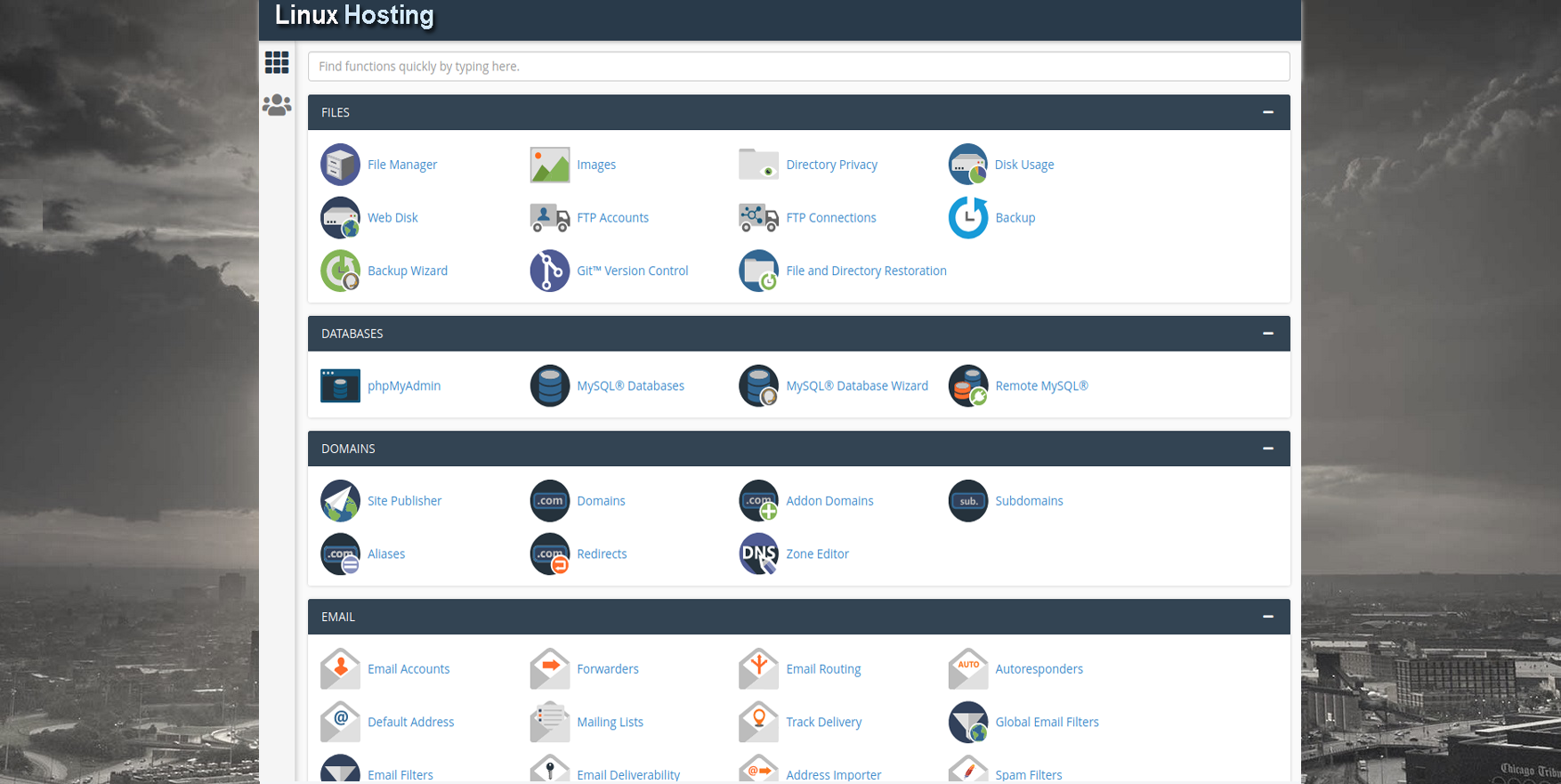Open the Autoresponders AUTO icon
The width and height of the screenshot is (1561, 784).
tap(968, 669)
